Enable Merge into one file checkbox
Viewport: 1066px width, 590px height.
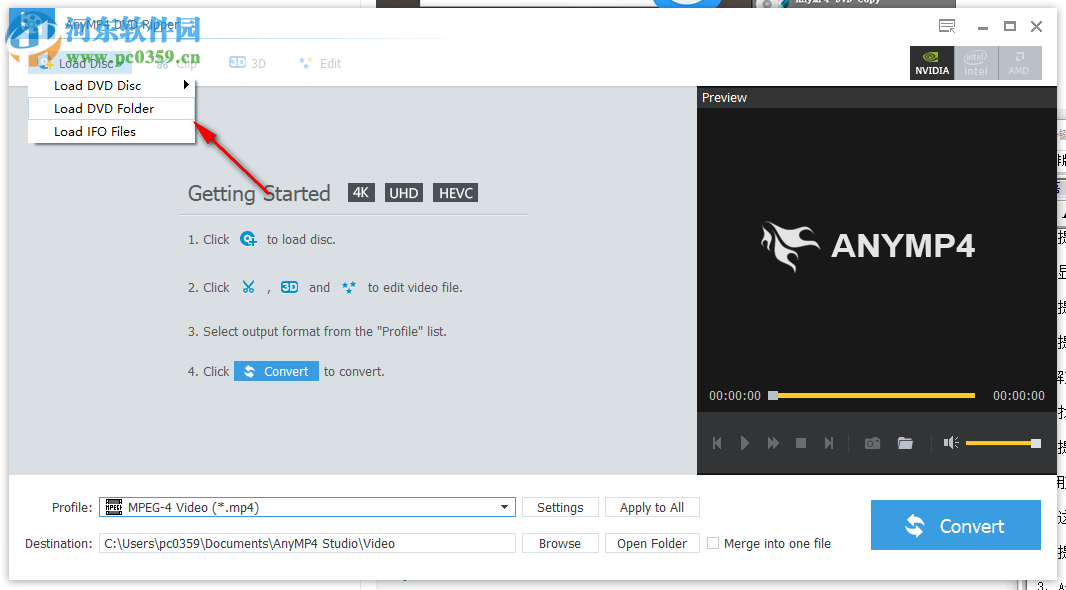[x=713, y=543]
